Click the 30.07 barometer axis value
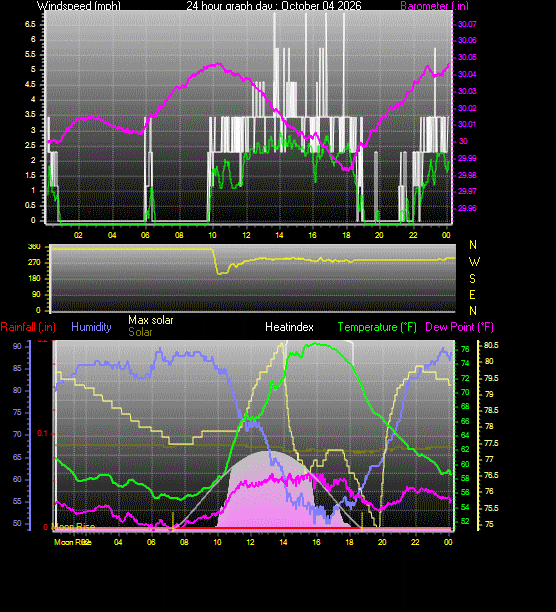Screen dimensions: 556x612 tap(467, 24)
